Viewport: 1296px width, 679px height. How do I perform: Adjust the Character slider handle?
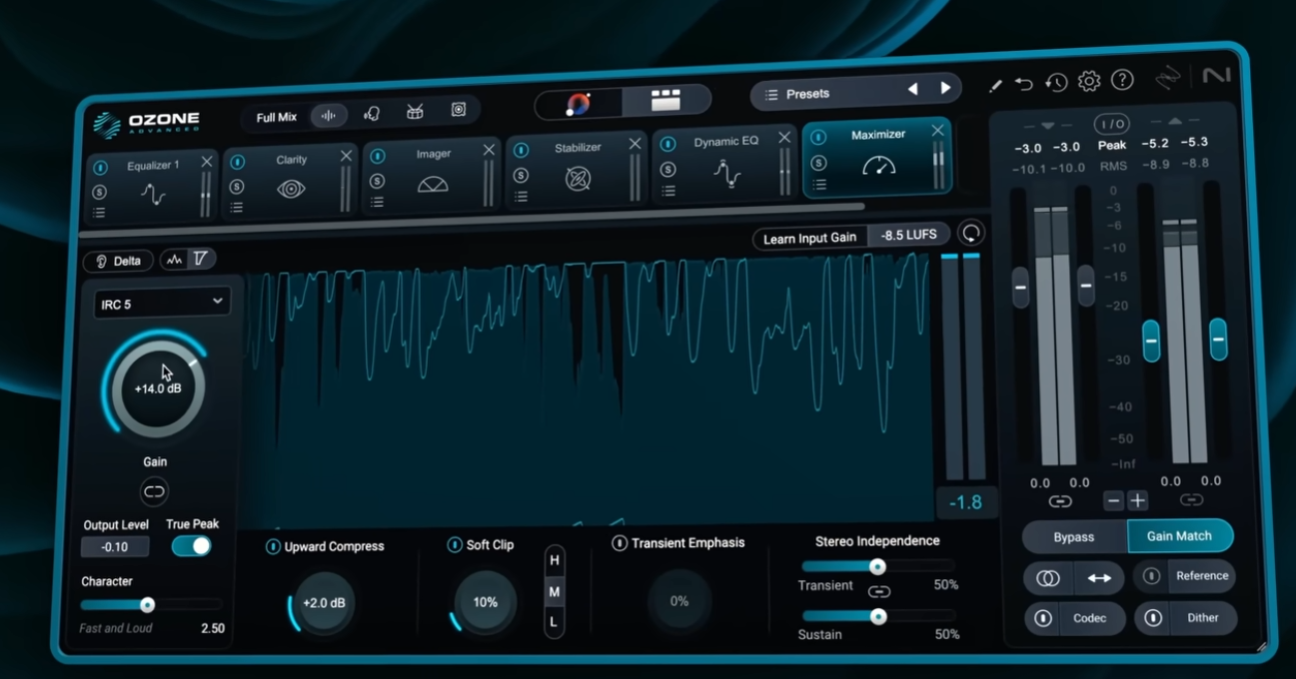pos(147,605)
